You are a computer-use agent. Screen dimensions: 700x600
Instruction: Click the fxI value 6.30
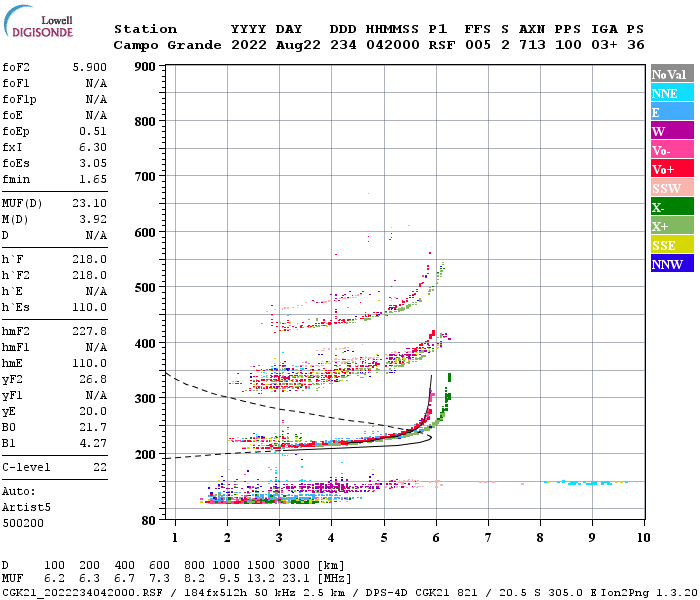(93, 147)
